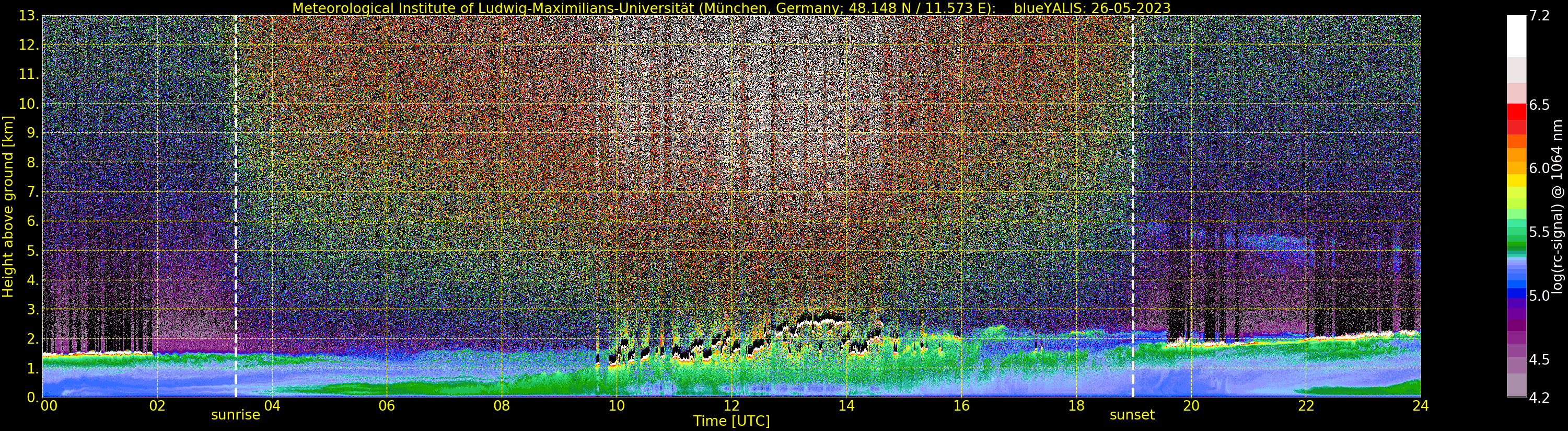Click the green colorbar segment near 5.5
Screen dimensions: 1568x431
1517,232
